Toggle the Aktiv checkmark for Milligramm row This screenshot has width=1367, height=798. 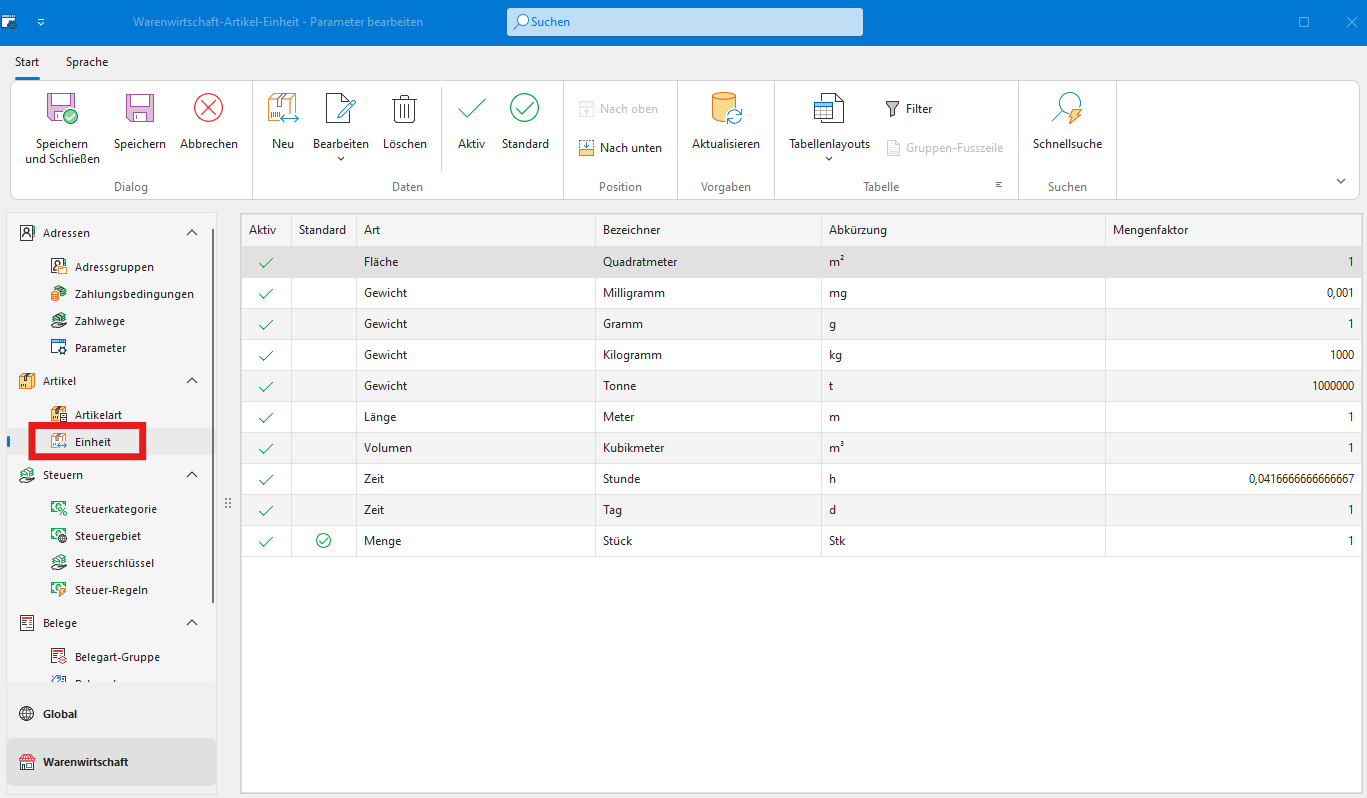tap(265, 294)
